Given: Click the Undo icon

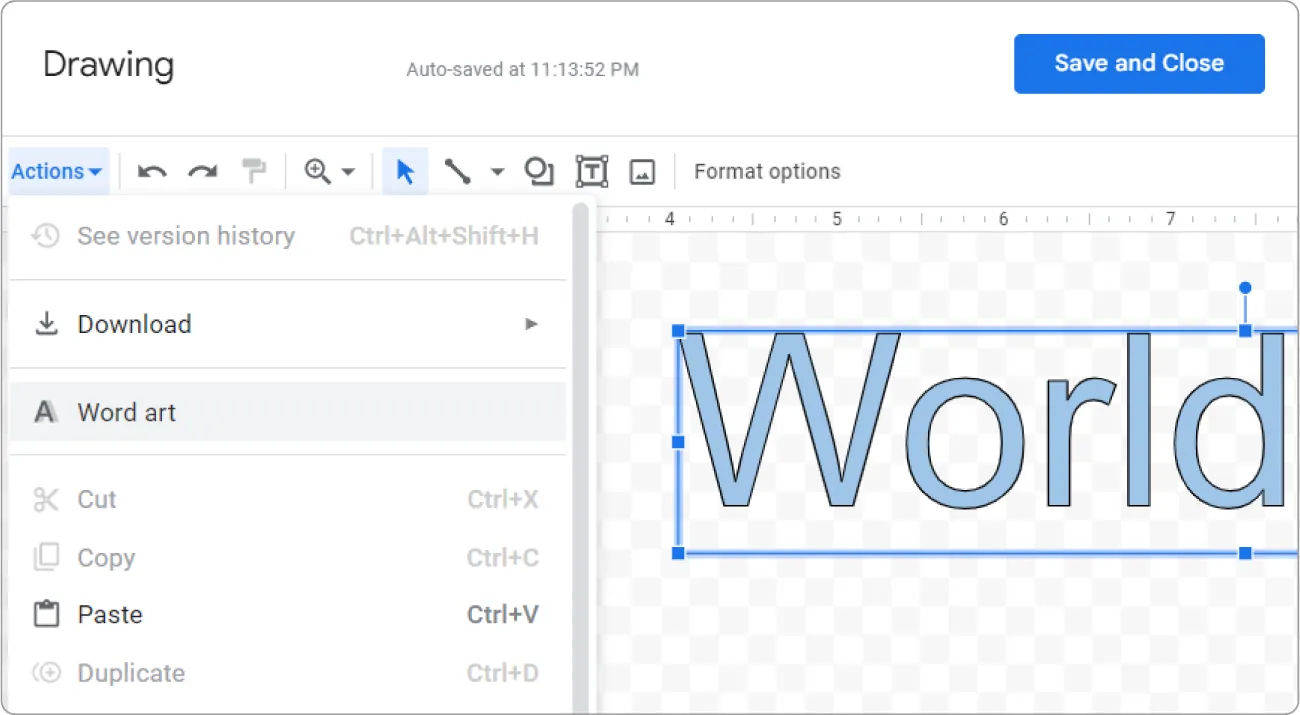Looking at the screenshot, I should (x=151, y=171).
